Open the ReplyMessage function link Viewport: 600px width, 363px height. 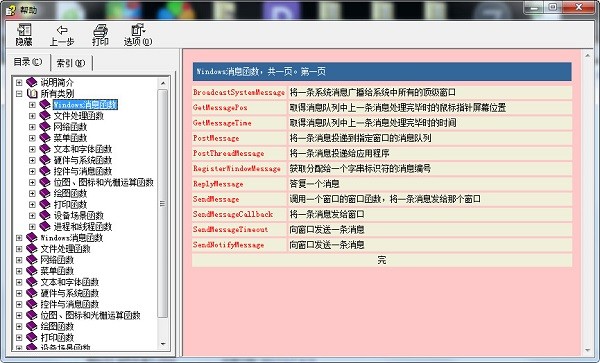point(218,184)
